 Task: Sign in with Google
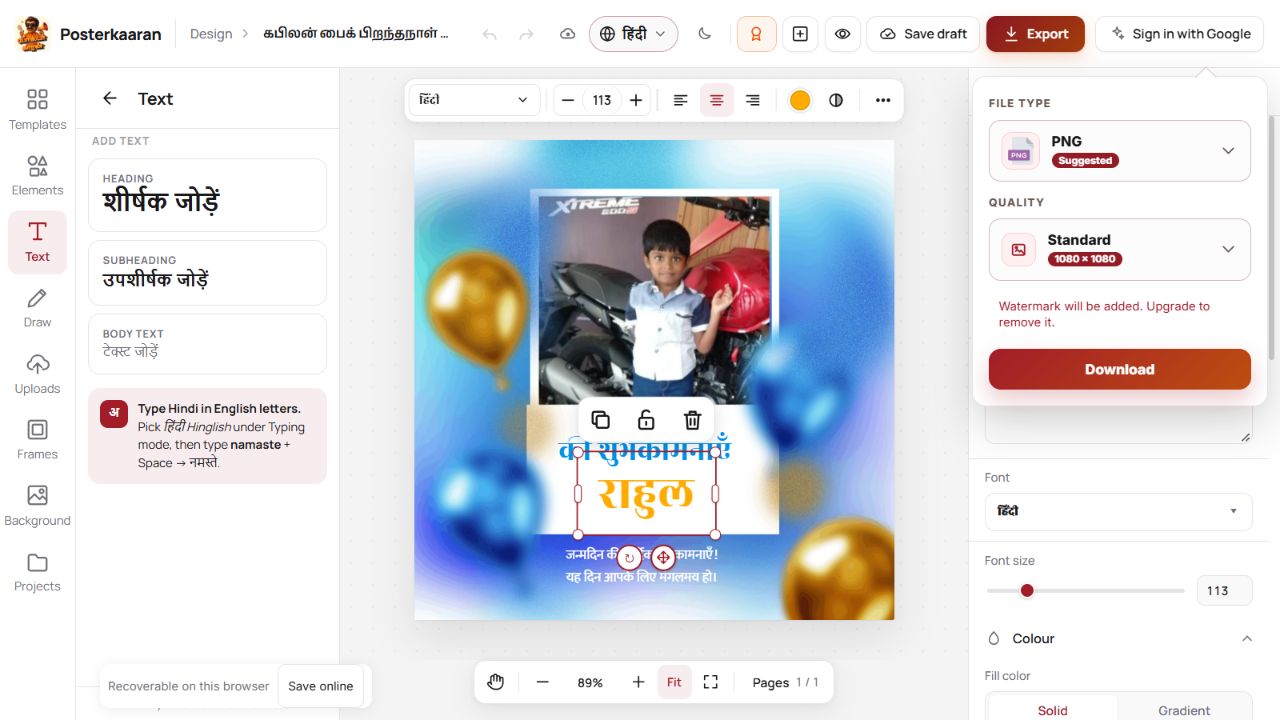(1180, 34)
